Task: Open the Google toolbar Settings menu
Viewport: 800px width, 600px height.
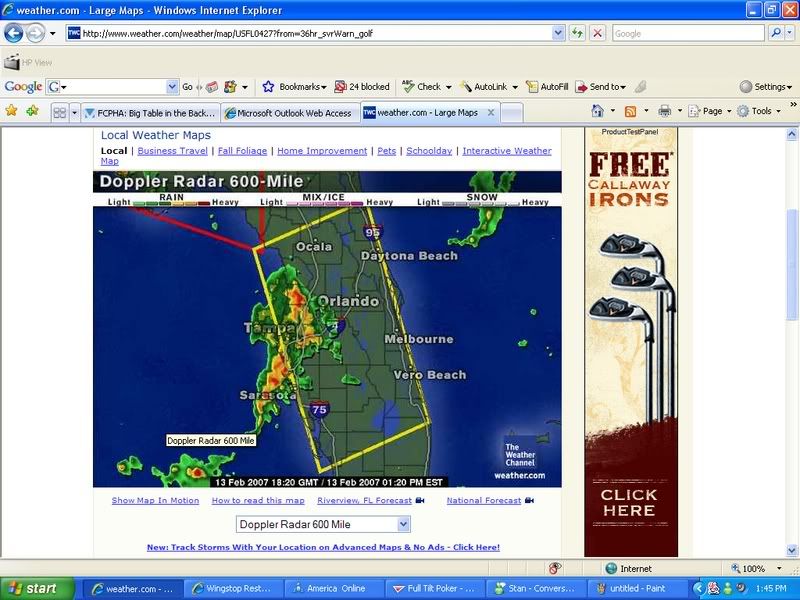Action: (766, 87)
